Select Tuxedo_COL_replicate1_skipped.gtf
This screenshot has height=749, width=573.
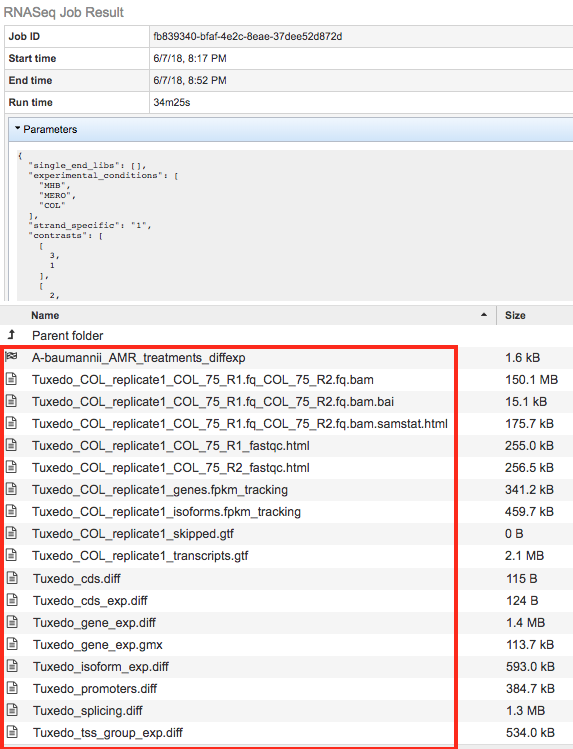click(x=133, y=534)
